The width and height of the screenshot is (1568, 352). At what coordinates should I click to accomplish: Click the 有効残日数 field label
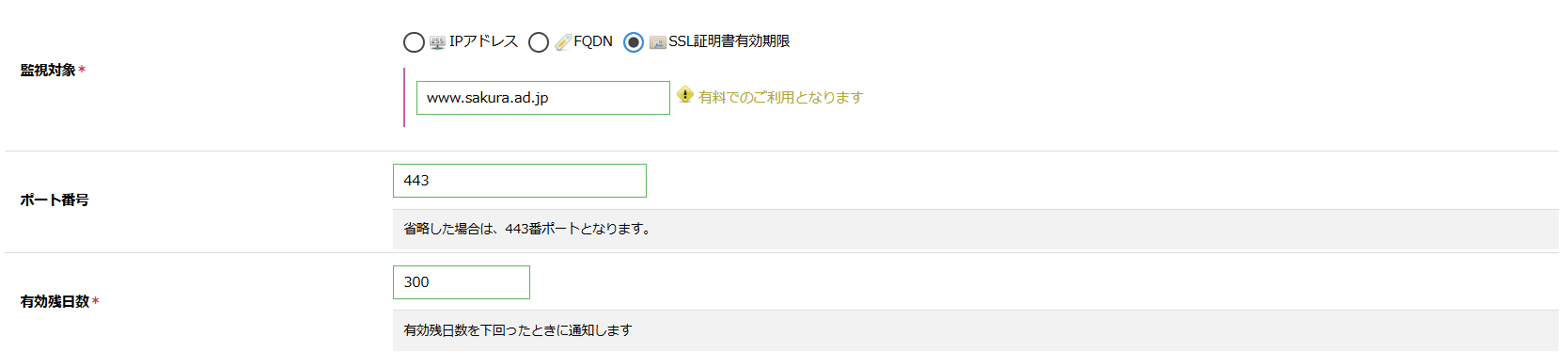[x=55, y=301]
